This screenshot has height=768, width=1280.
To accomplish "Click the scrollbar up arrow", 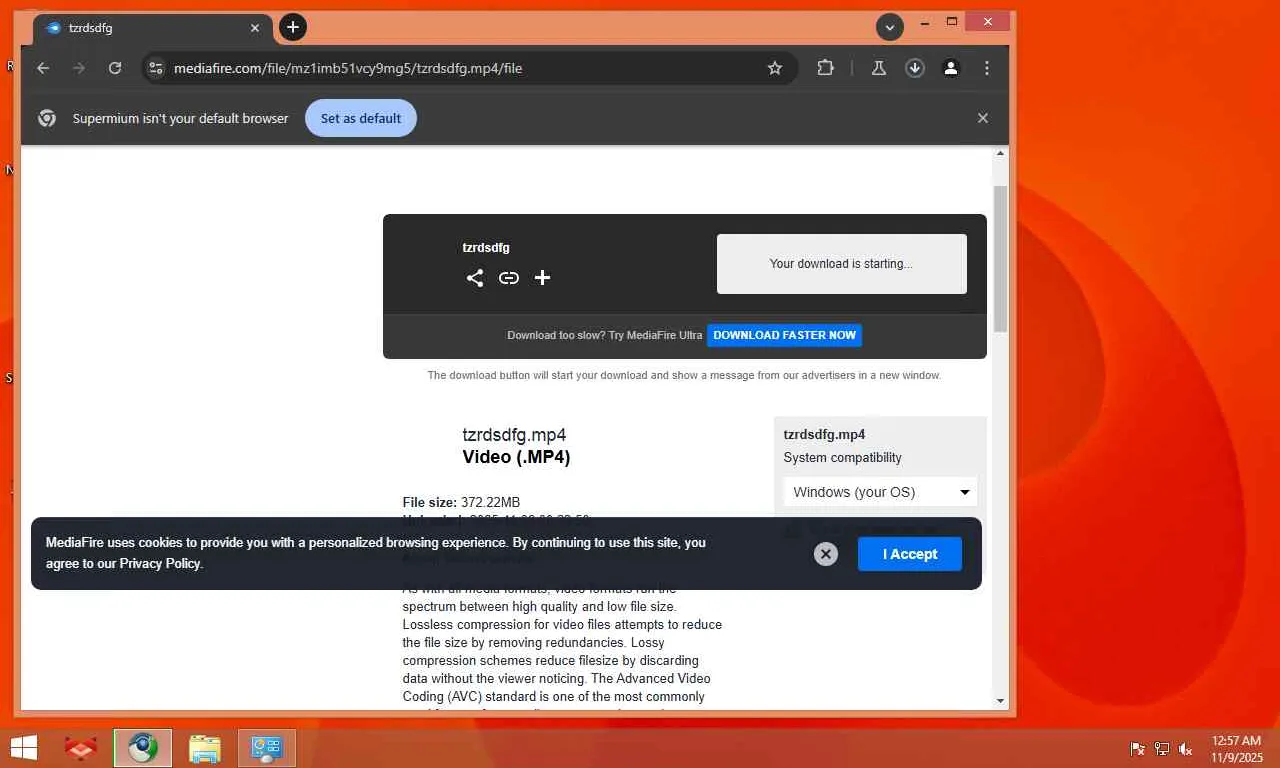I will pos(1001,154).
